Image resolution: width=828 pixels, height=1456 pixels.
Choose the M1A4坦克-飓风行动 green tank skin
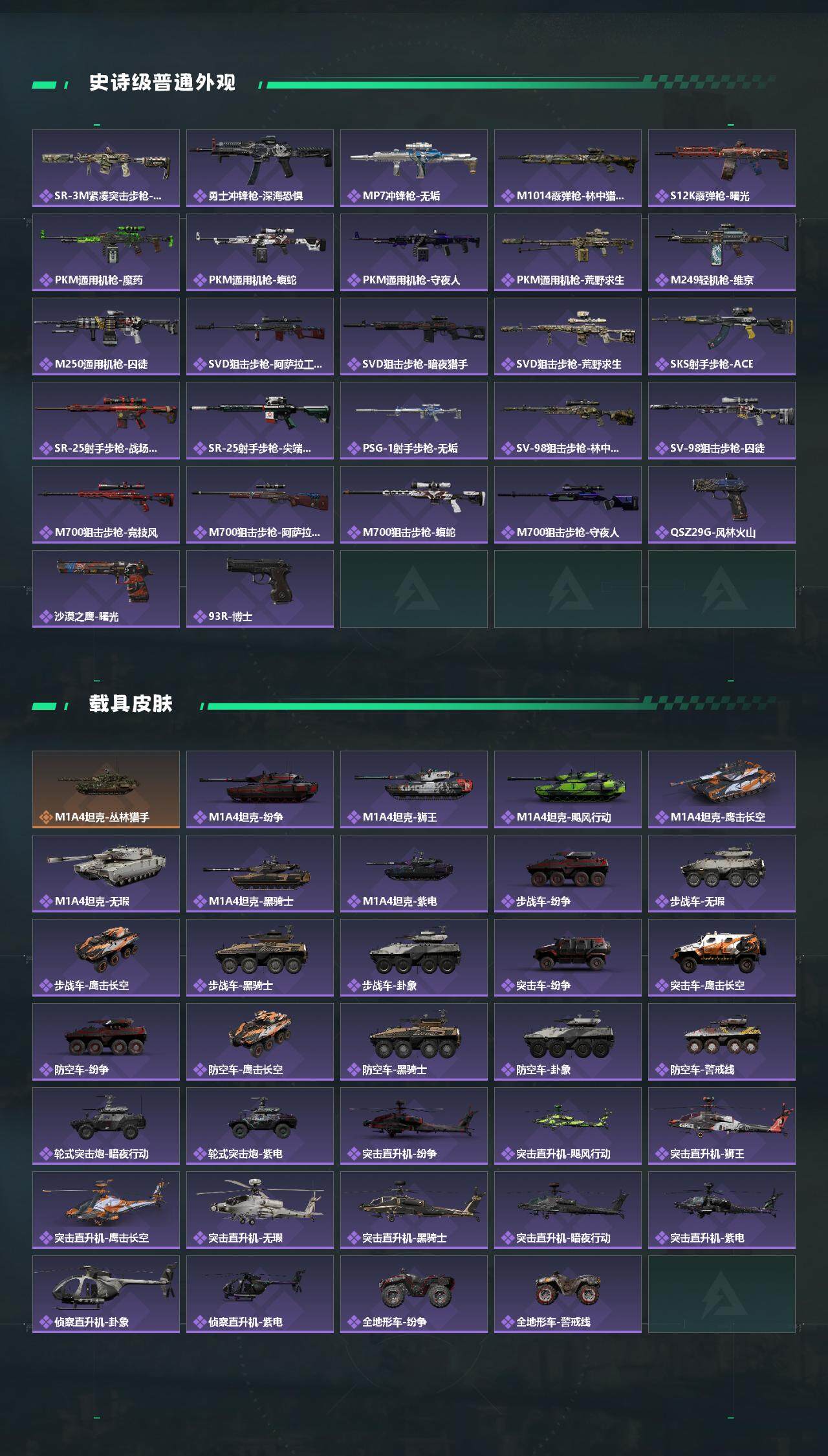[x=568, y=789]
